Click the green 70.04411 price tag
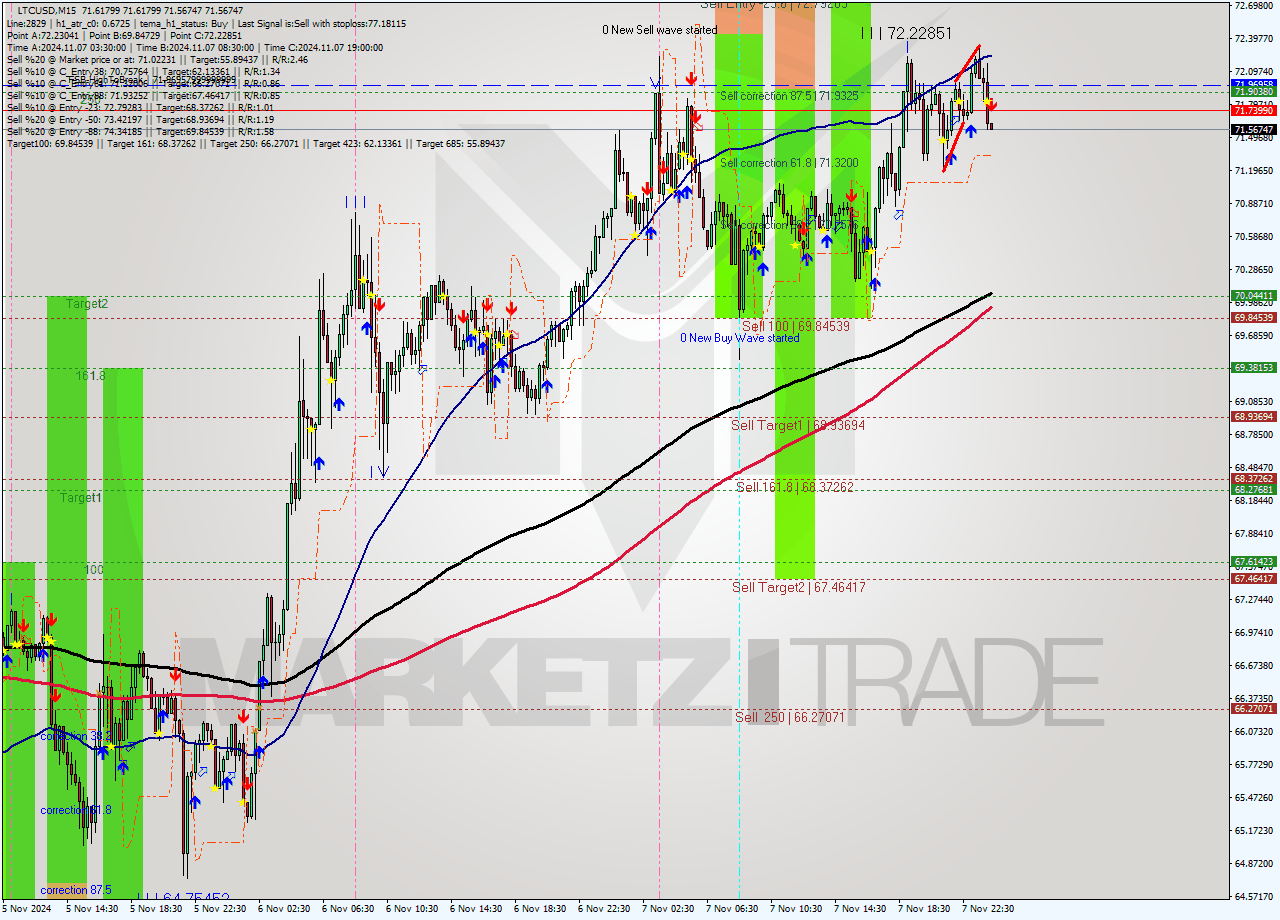 point(1254,296)
